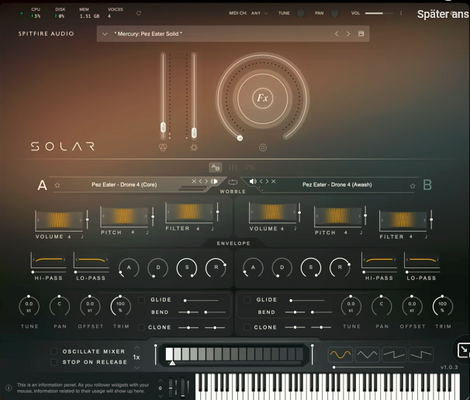Click layer B Filter wobble display
Image resolution: width=470 pixels, height=400 pixels.
pos(403,220)
